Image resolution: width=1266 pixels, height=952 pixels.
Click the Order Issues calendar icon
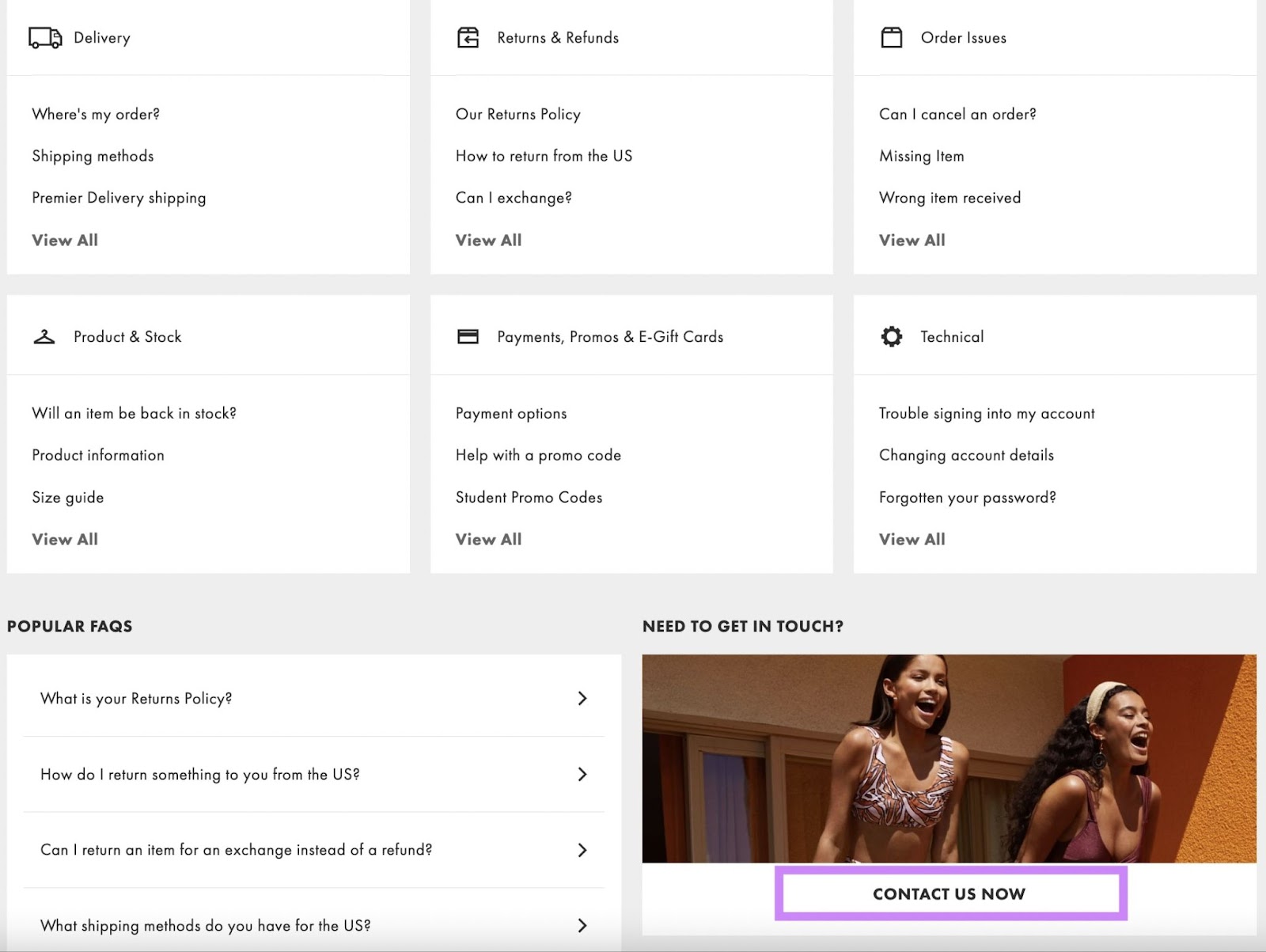pyautogui.click(x=893, y=36)
